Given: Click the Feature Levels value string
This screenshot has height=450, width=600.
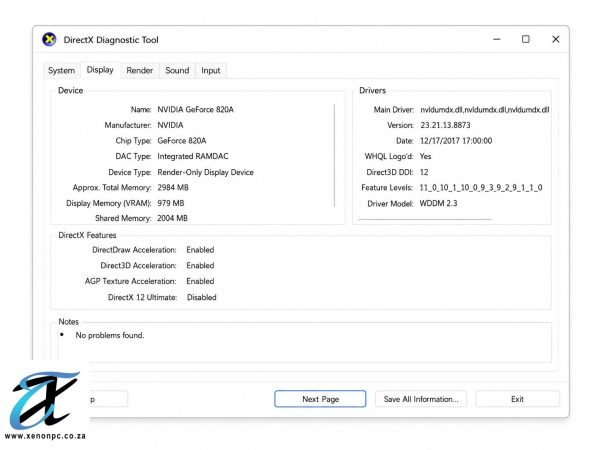Looking at the screenshot, I should click(x=481, y=188).
